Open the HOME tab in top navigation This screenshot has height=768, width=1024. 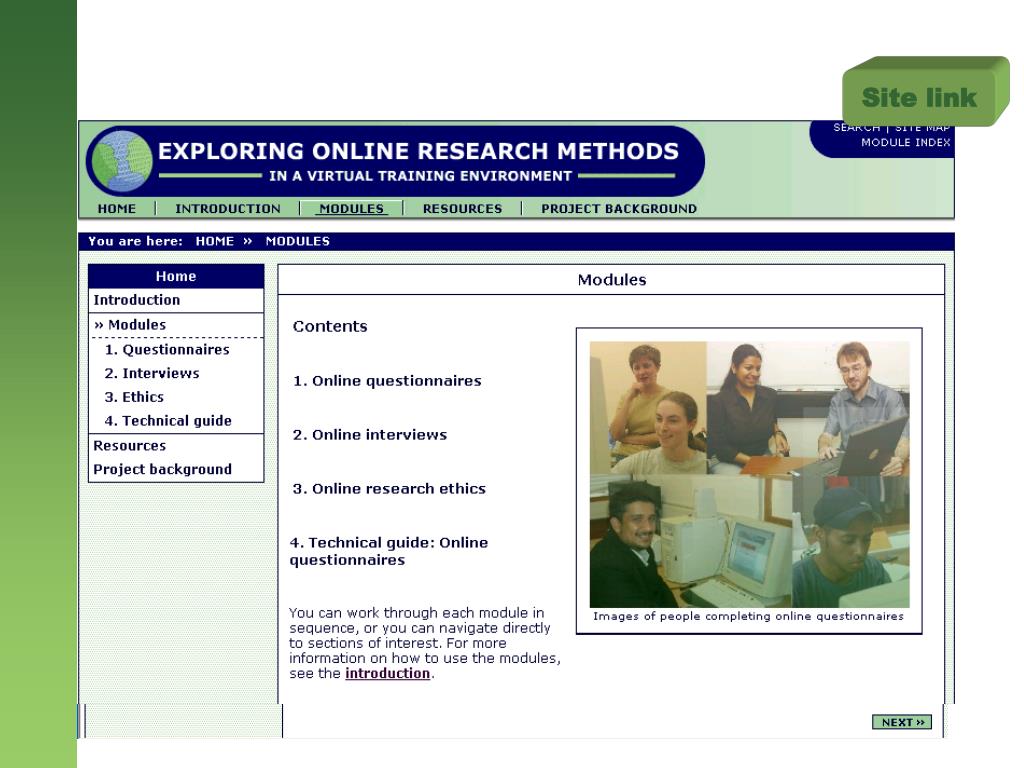[x=117, y=208]
